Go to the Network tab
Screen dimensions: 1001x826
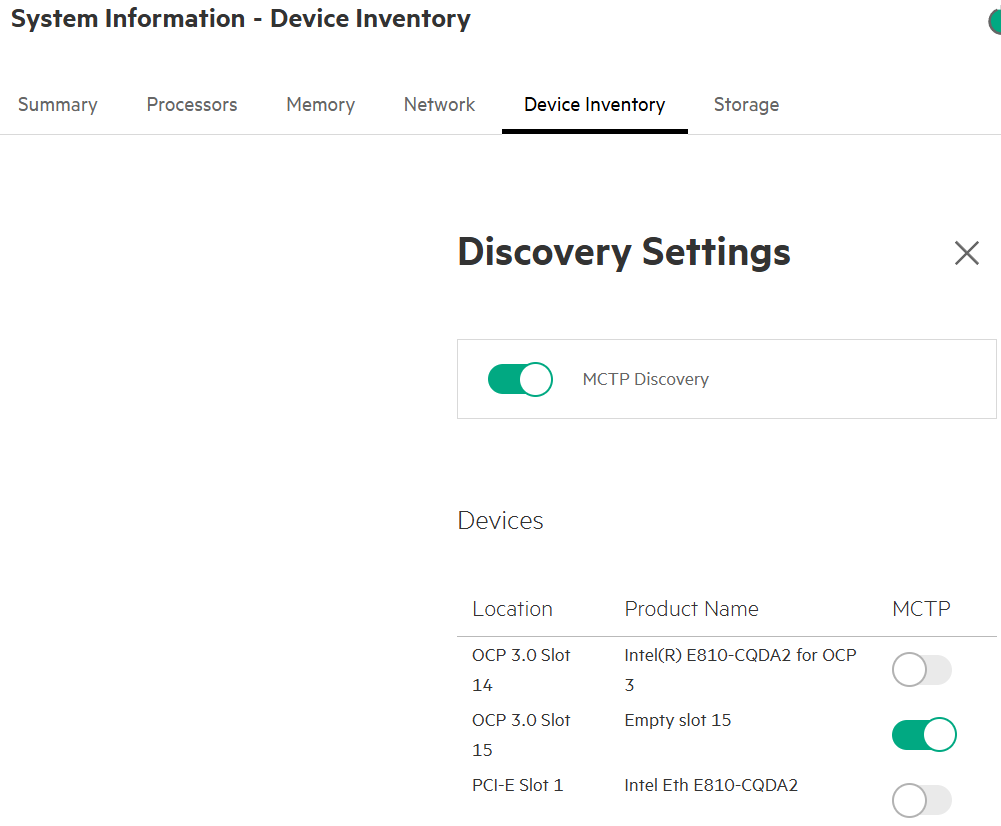pyautogui.click(x=438, y=104)
